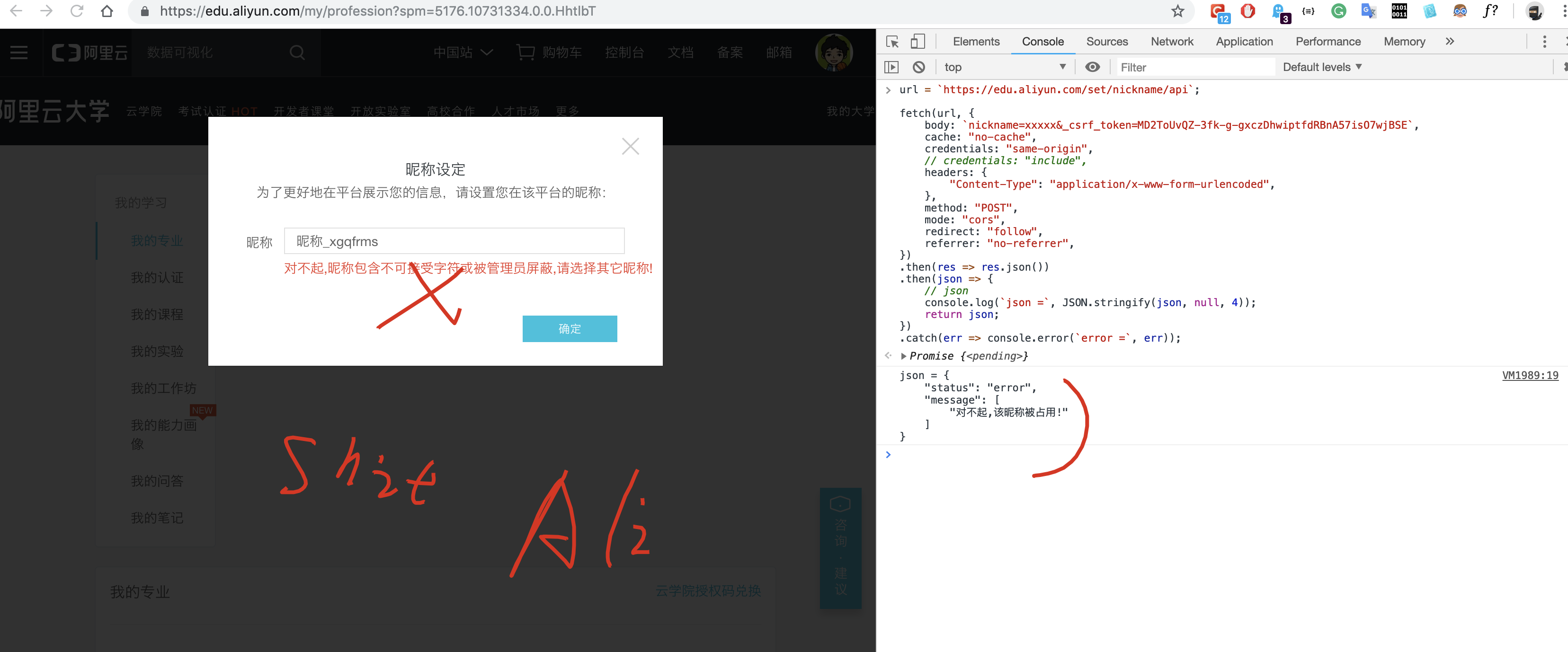Select 我的认证 in sidebar
This screenshot has width=1568, height=652.
point(157,277)
